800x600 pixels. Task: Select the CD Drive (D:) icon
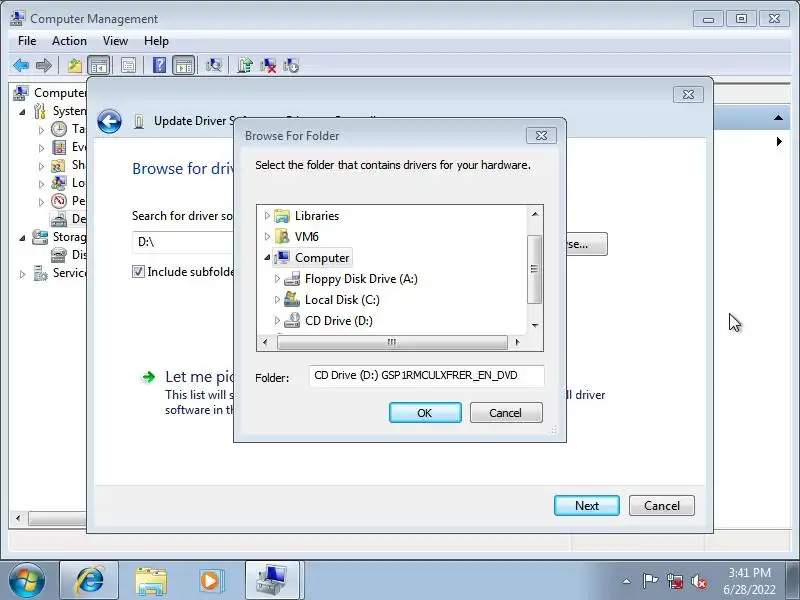292,320
